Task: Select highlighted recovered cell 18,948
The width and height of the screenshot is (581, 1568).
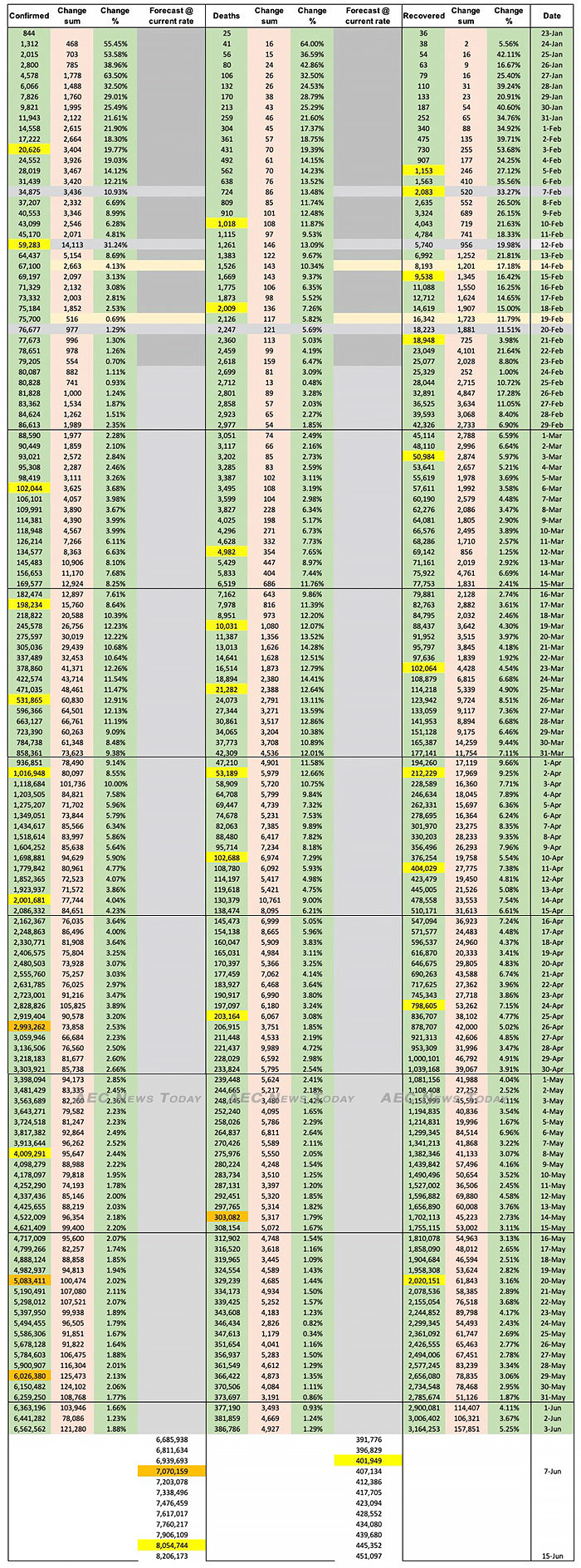Action: 423,340
